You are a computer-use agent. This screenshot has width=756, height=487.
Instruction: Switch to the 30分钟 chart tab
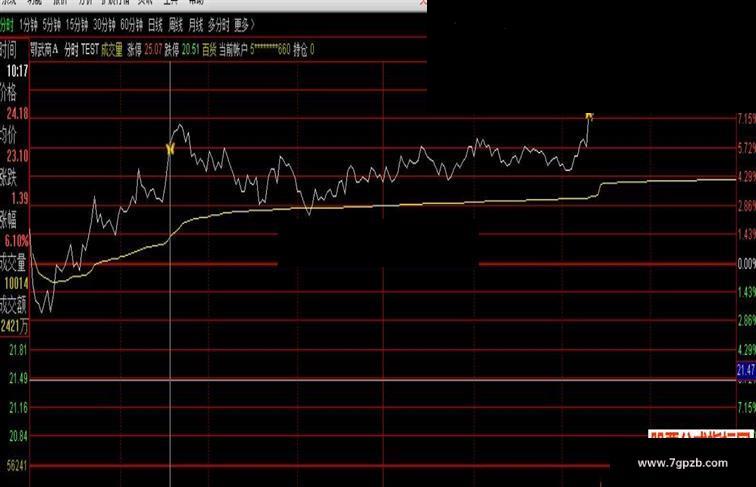(x=104, y=25)
